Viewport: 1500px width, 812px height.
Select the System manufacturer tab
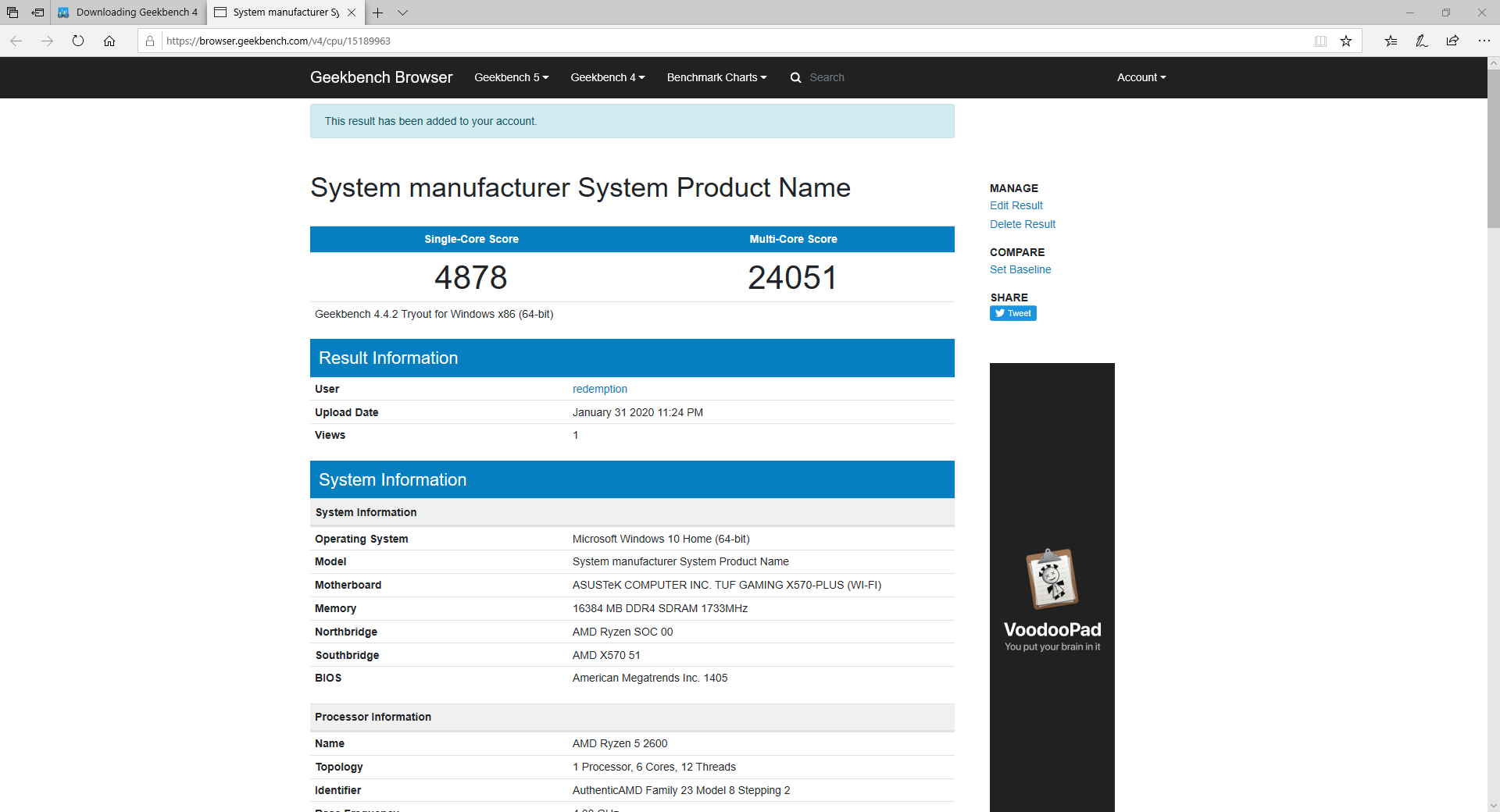point(277,12)
